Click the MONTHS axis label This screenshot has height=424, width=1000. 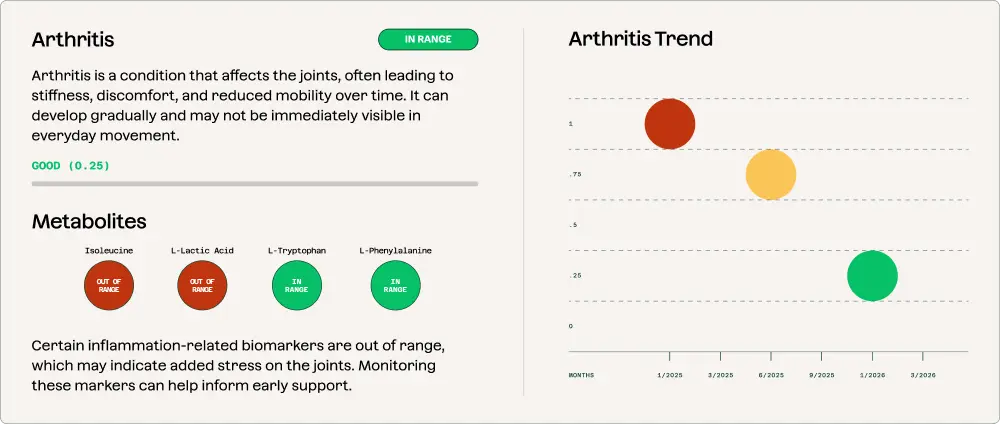[581, 375]
